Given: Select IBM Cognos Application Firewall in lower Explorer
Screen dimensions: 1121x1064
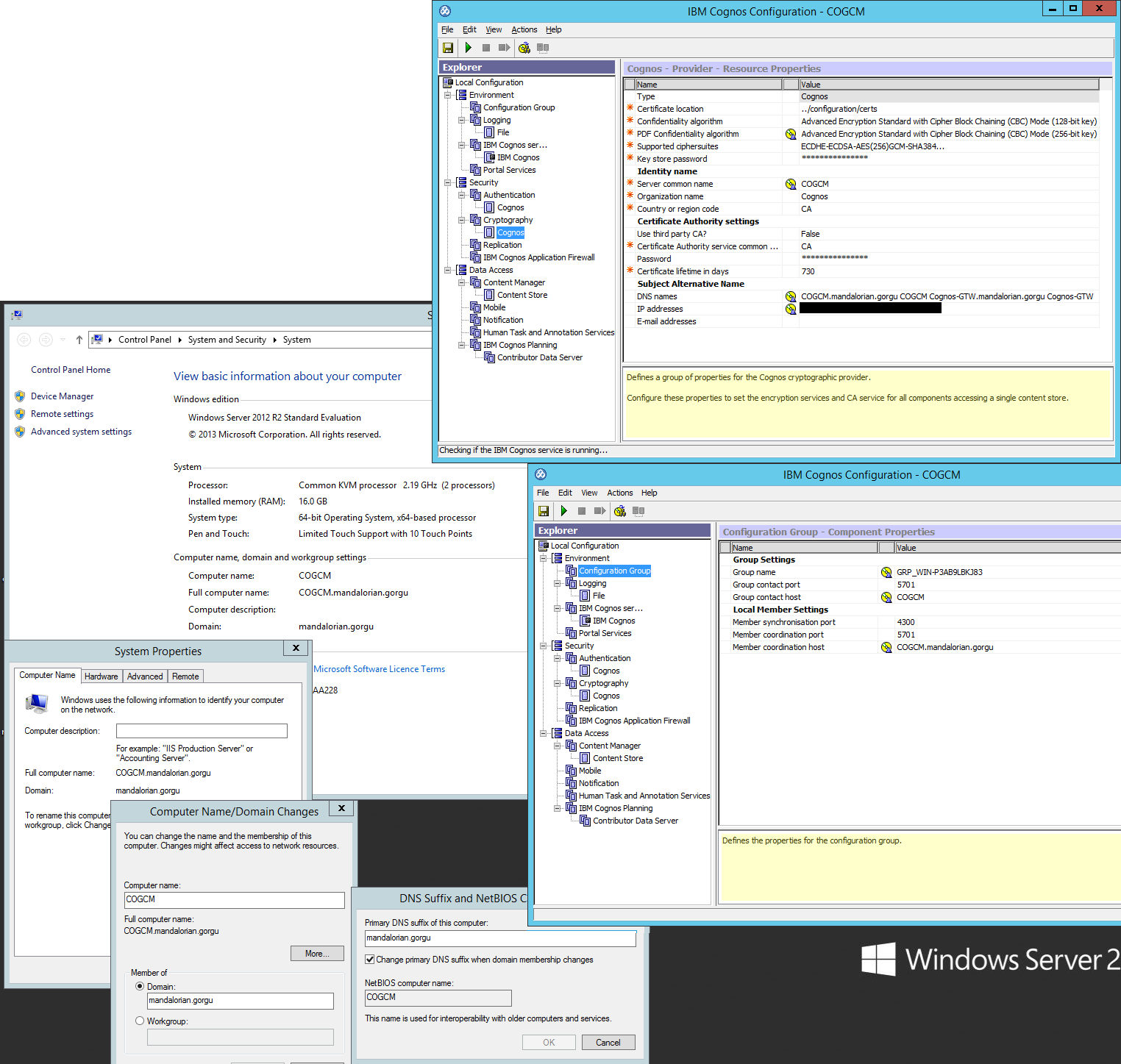Looking at the screenshot, I should tap(635, 721).
